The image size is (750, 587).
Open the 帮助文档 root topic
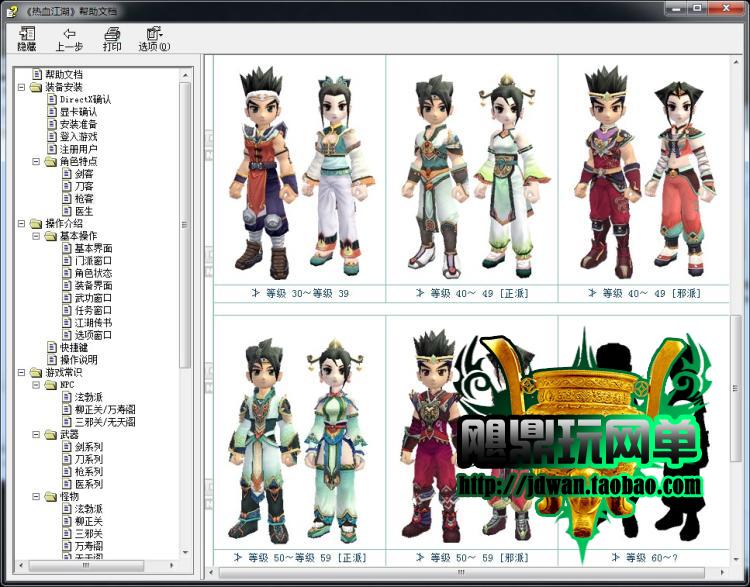point(64,75)
